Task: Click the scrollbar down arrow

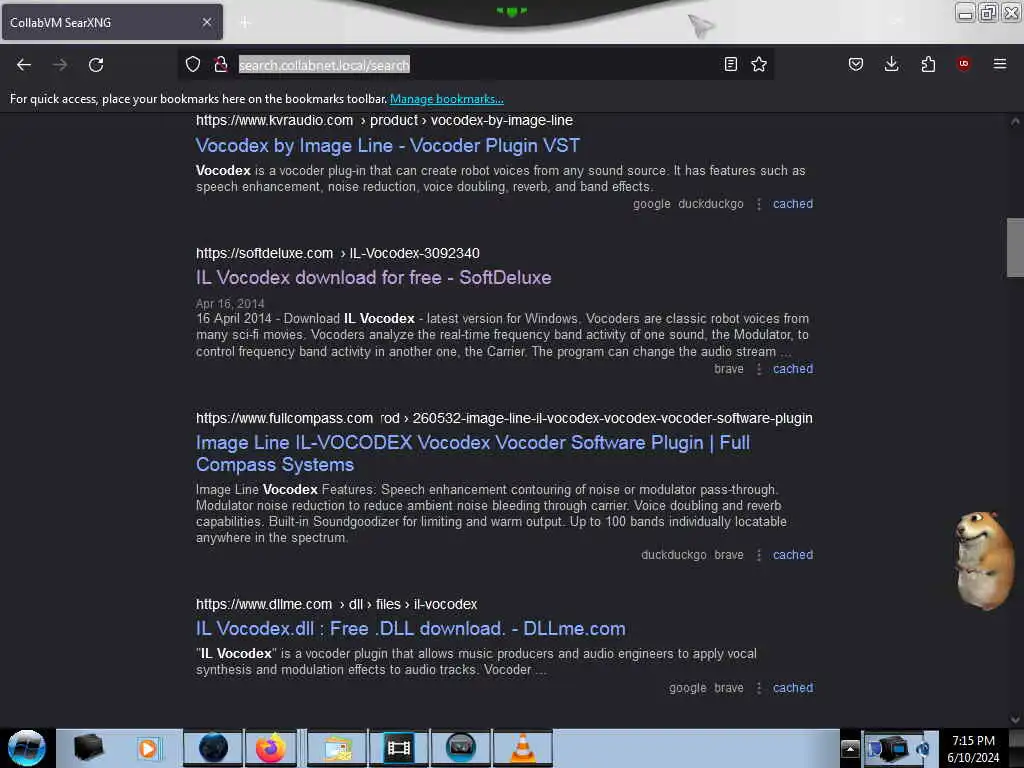Action: click(1015, 719)
